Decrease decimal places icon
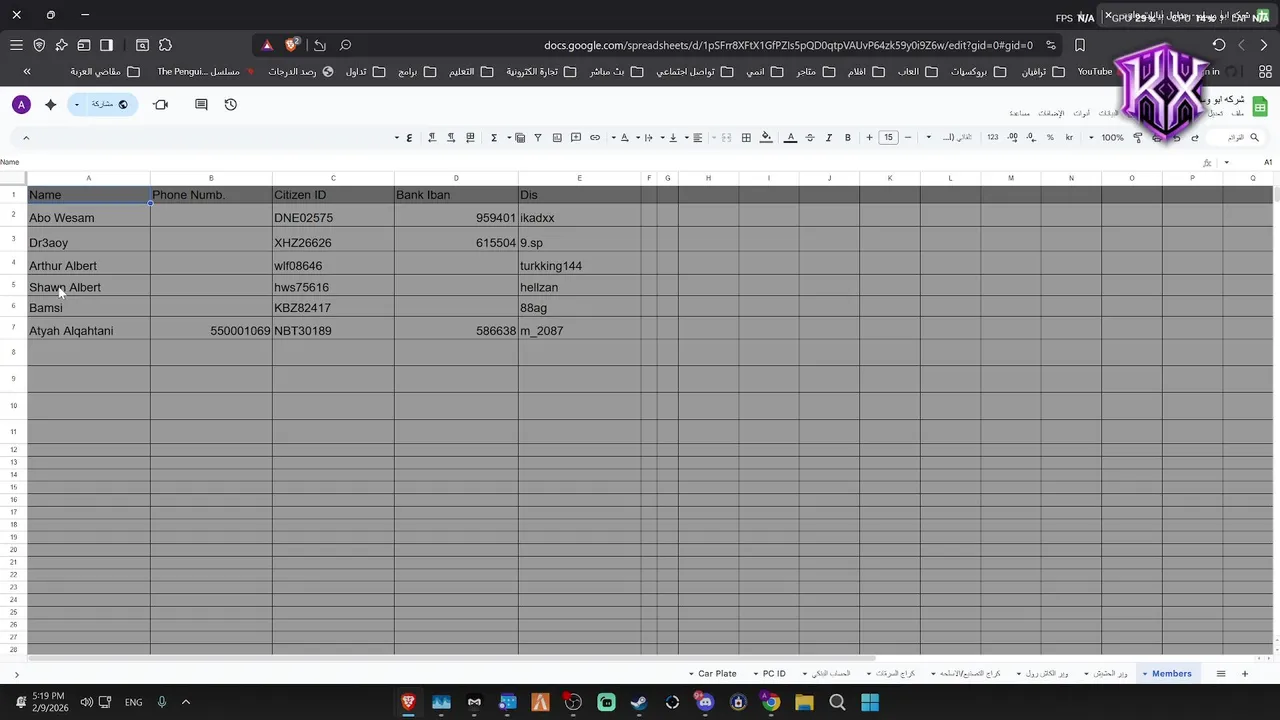The width and height of the screenshot is (1280, 720). (x=1031, y=137)
